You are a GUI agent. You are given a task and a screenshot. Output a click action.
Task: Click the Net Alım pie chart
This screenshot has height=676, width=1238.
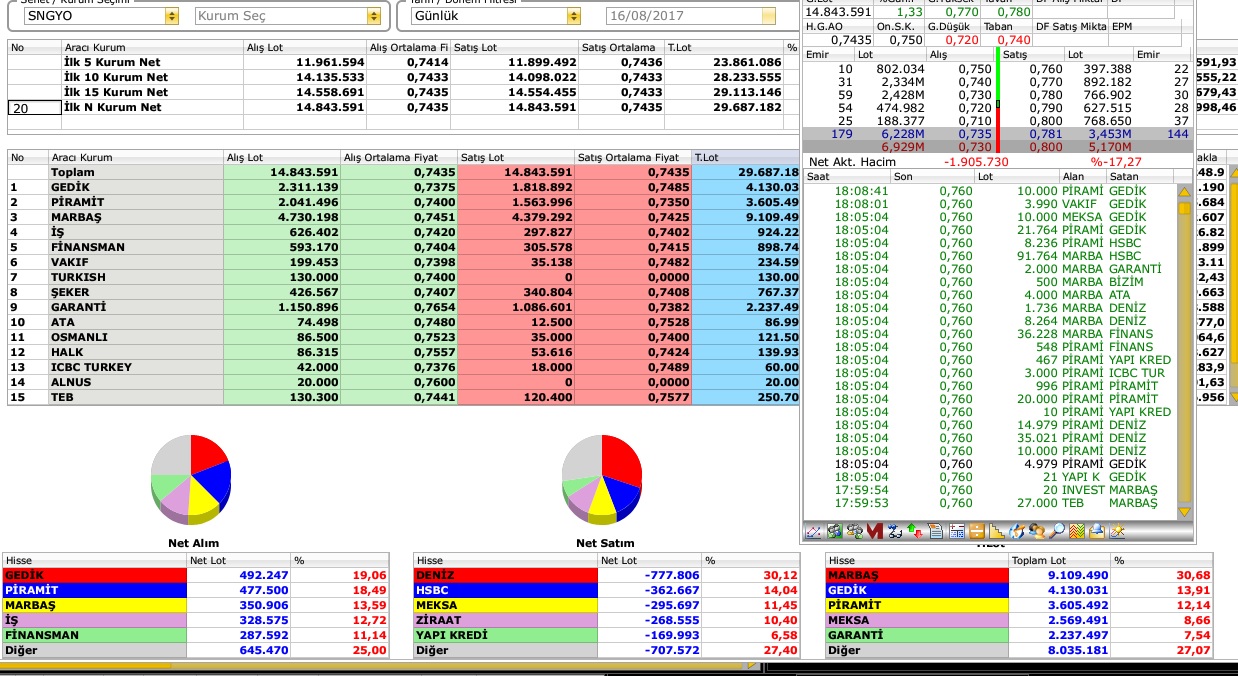[x=190, y=479]
